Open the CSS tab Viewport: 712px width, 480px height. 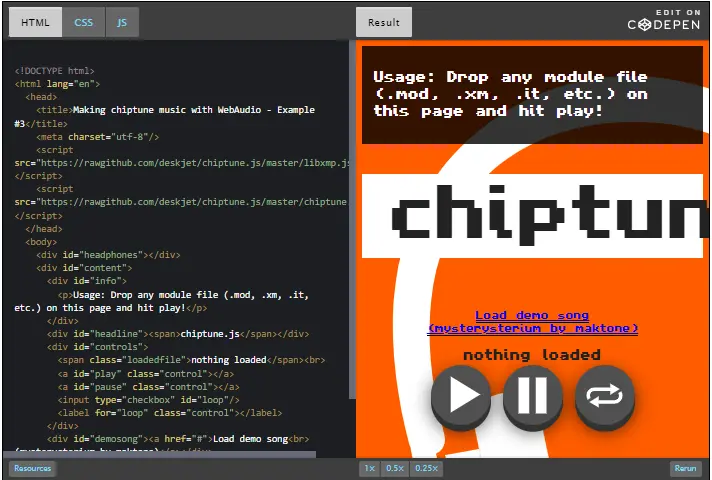pyautogui.click(x=84, y=22)
